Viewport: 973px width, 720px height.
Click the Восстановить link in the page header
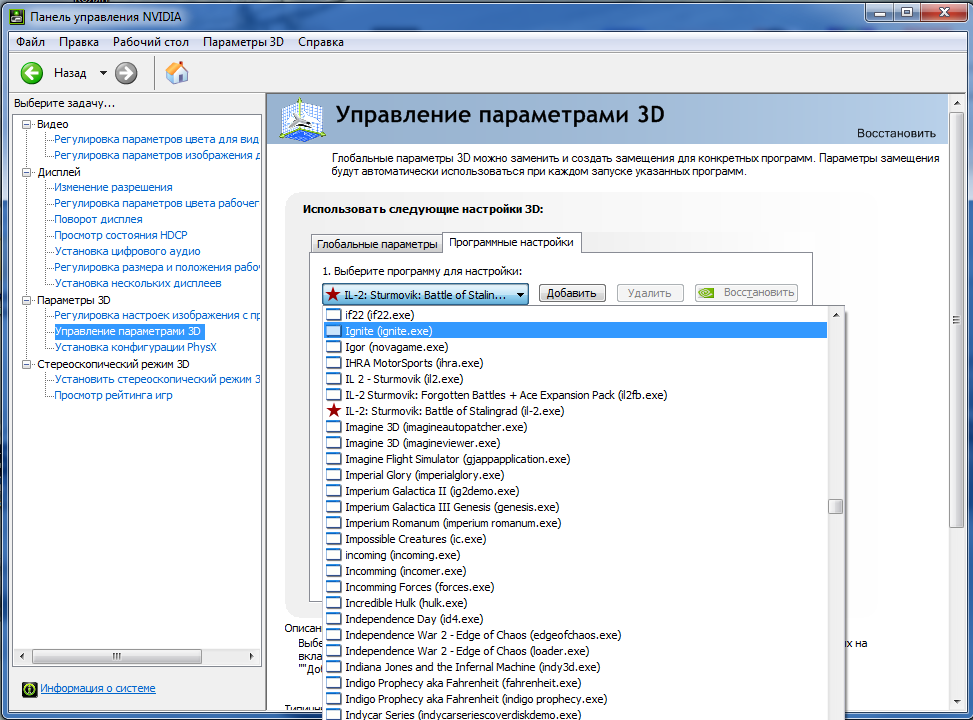[x=896, y=133]
